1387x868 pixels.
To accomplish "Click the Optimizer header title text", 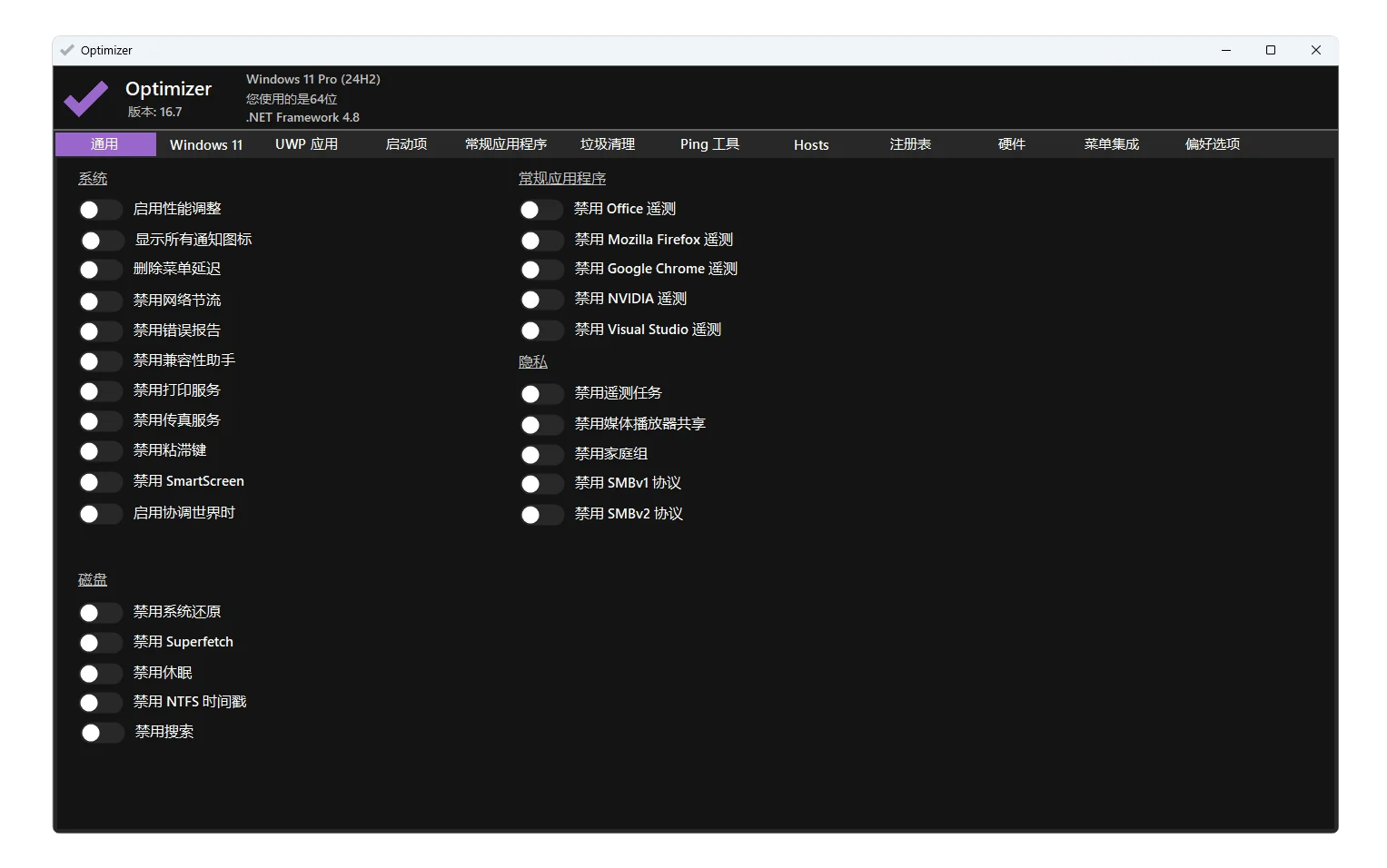I will click(x=168, y=89).
